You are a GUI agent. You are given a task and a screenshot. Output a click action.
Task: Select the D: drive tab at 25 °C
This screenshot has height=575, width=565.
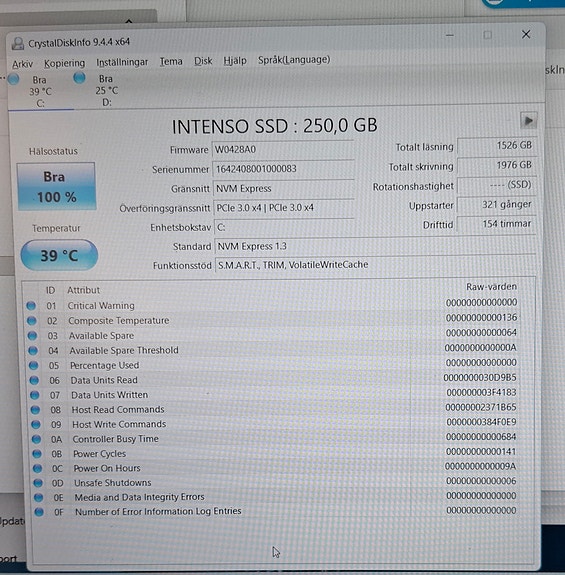106,91
